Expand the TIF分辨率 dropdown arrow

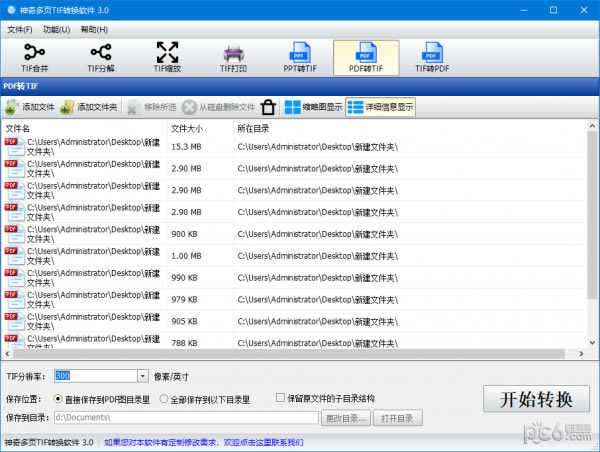click(x=142, y=376)
